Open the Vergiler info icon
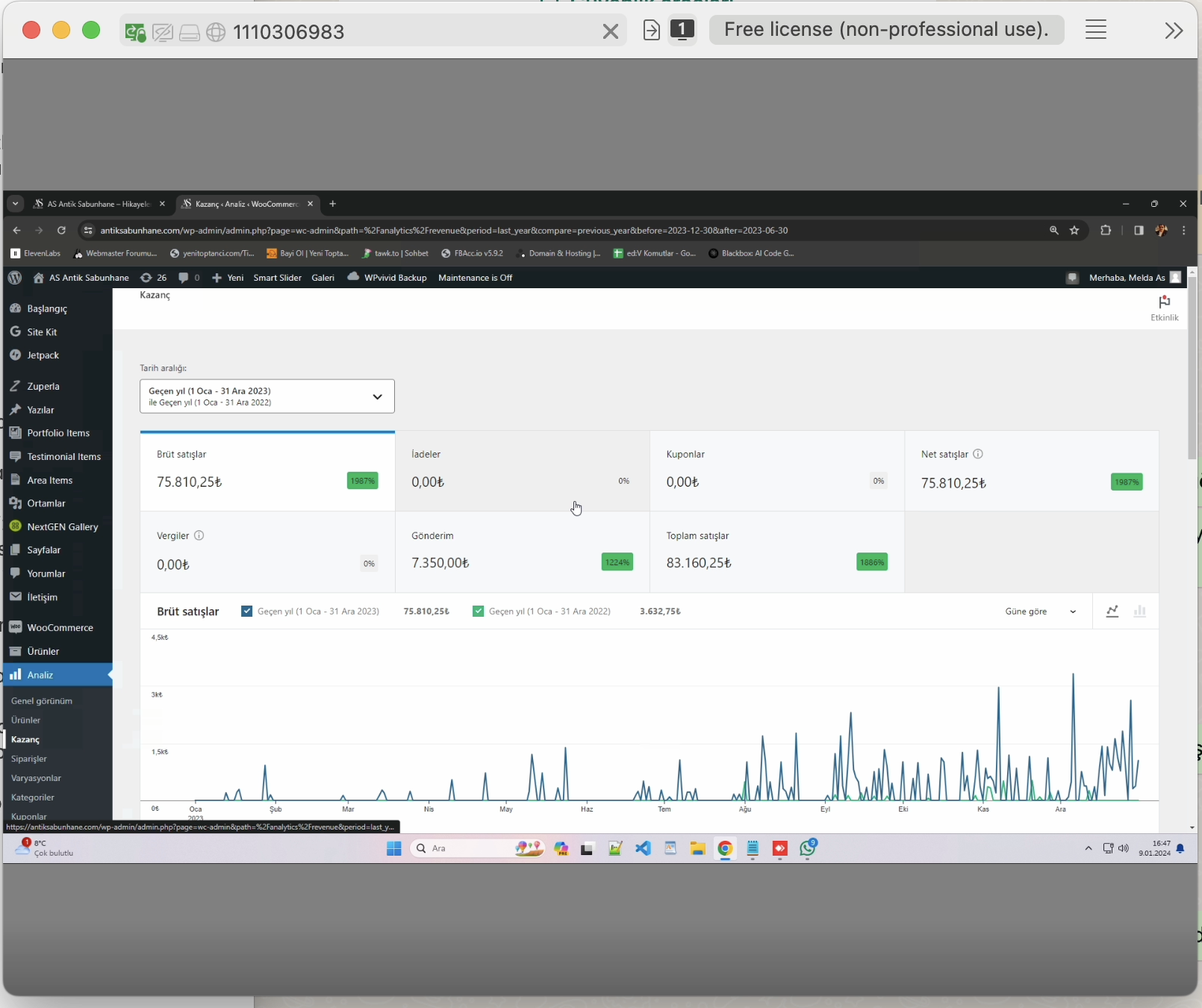 pyautogui.click(x=199, y=535)
